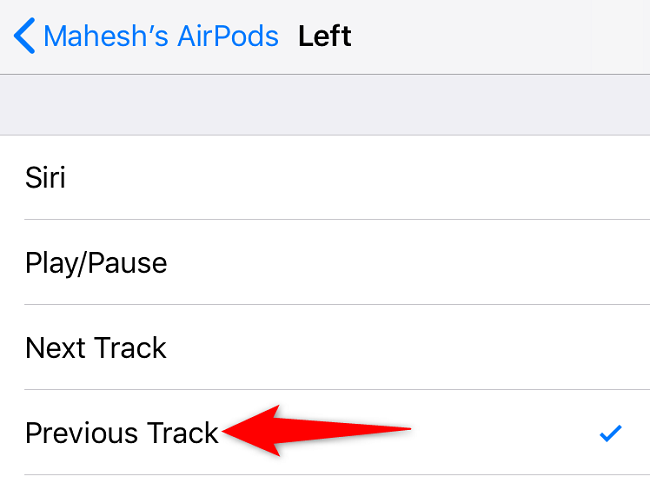Click the tip of the red arrow annotation
Viewport: 650px width, 483px height.
226,432
